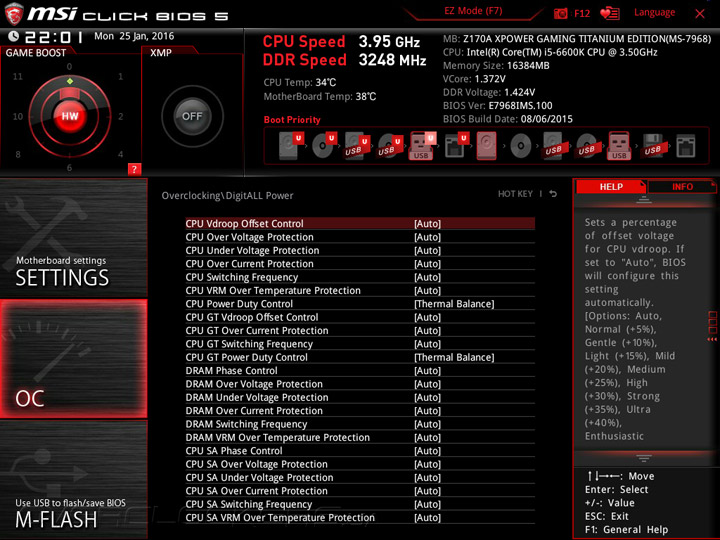Open DRAM Switching Frequency Auto value
This screenshot has height=540, width=720.
coord(427,424)
